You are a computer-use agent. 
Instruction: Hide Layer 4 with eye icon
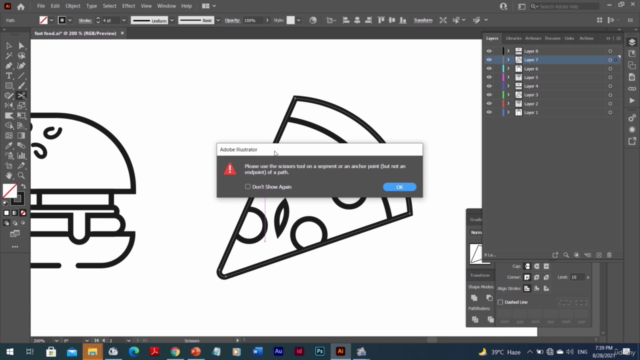[489, 86]
